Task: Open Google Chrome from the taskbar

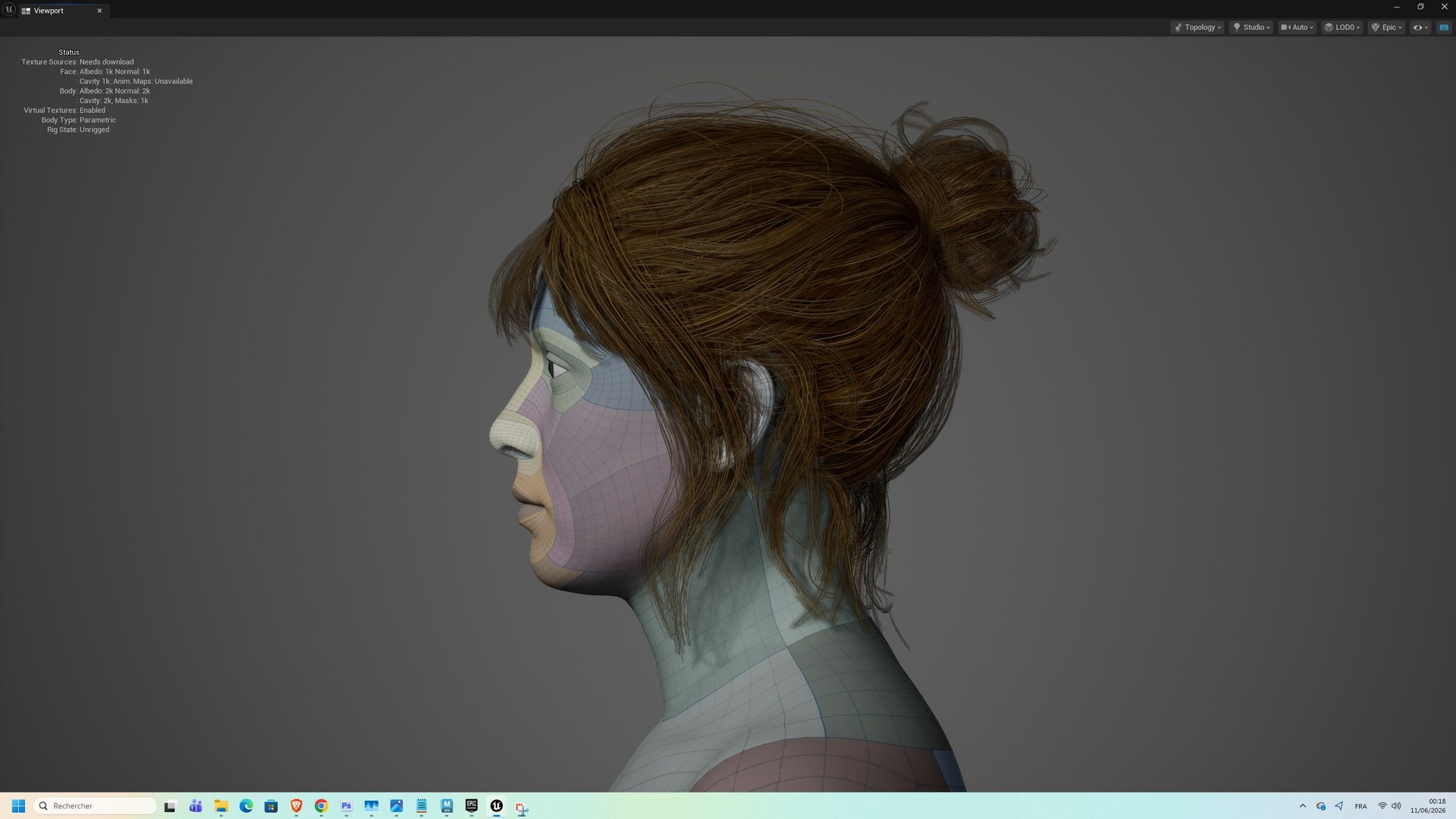Action: 321,806
